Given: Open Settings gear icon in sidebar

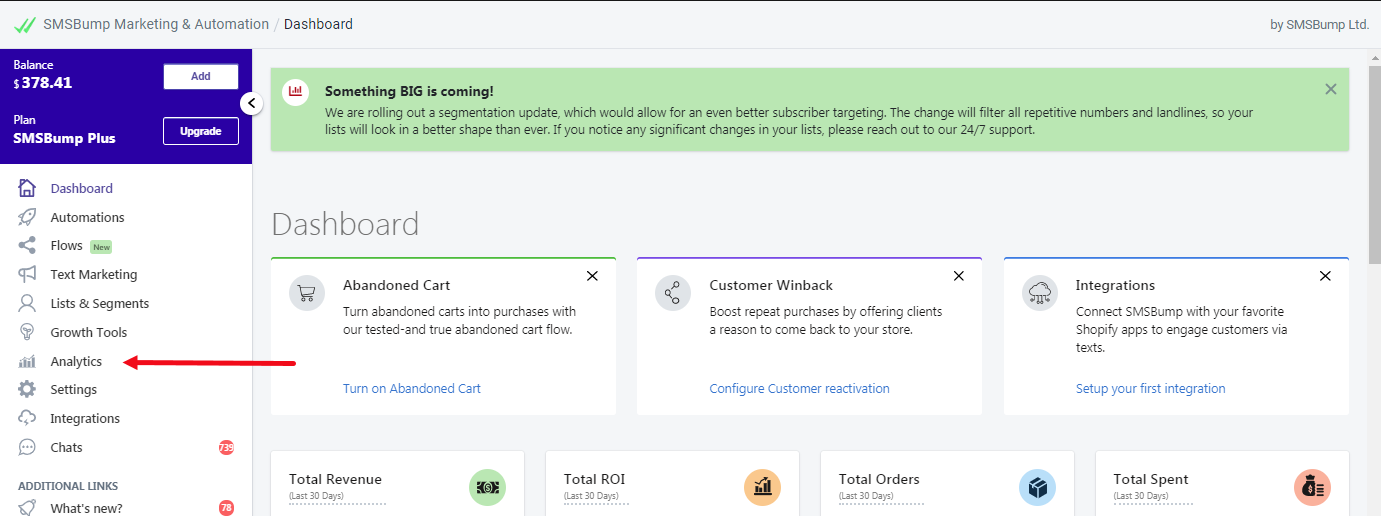Looking at the screenshot, I should tap(28, 389).
